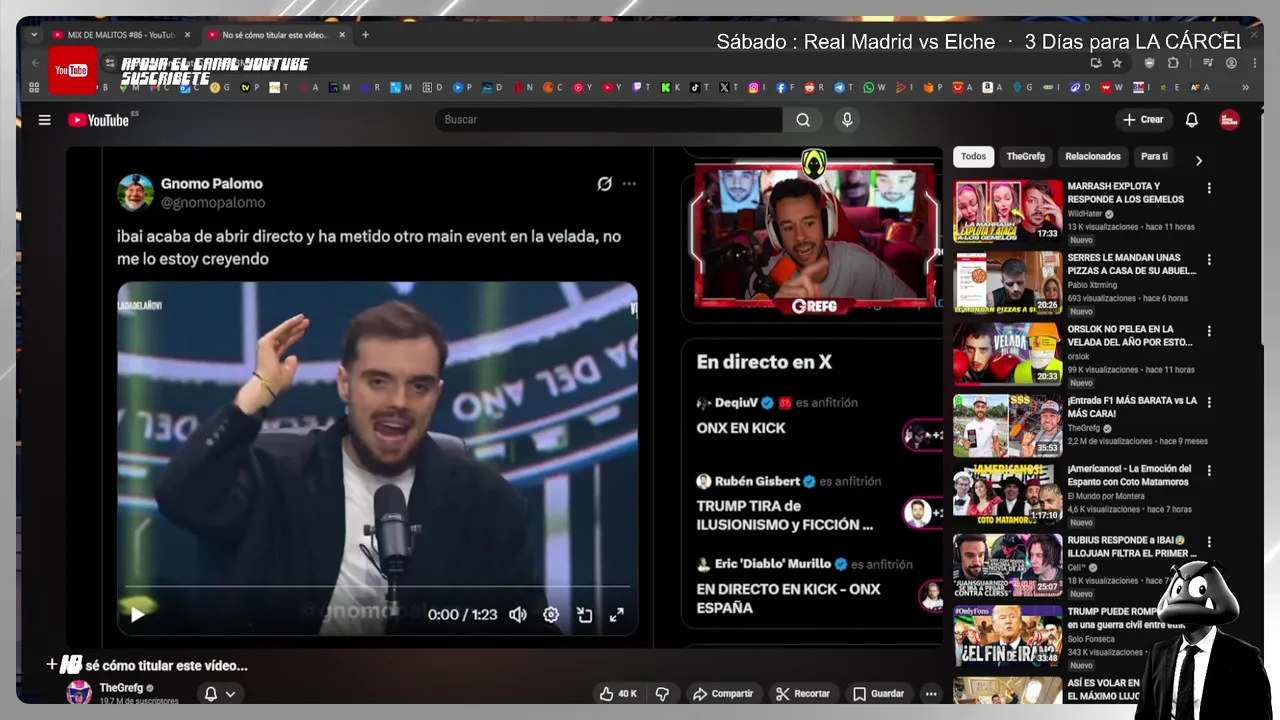Viewport: 1280px width, 720px height.
Task: Click the search magnifier button
Action: 803,120
